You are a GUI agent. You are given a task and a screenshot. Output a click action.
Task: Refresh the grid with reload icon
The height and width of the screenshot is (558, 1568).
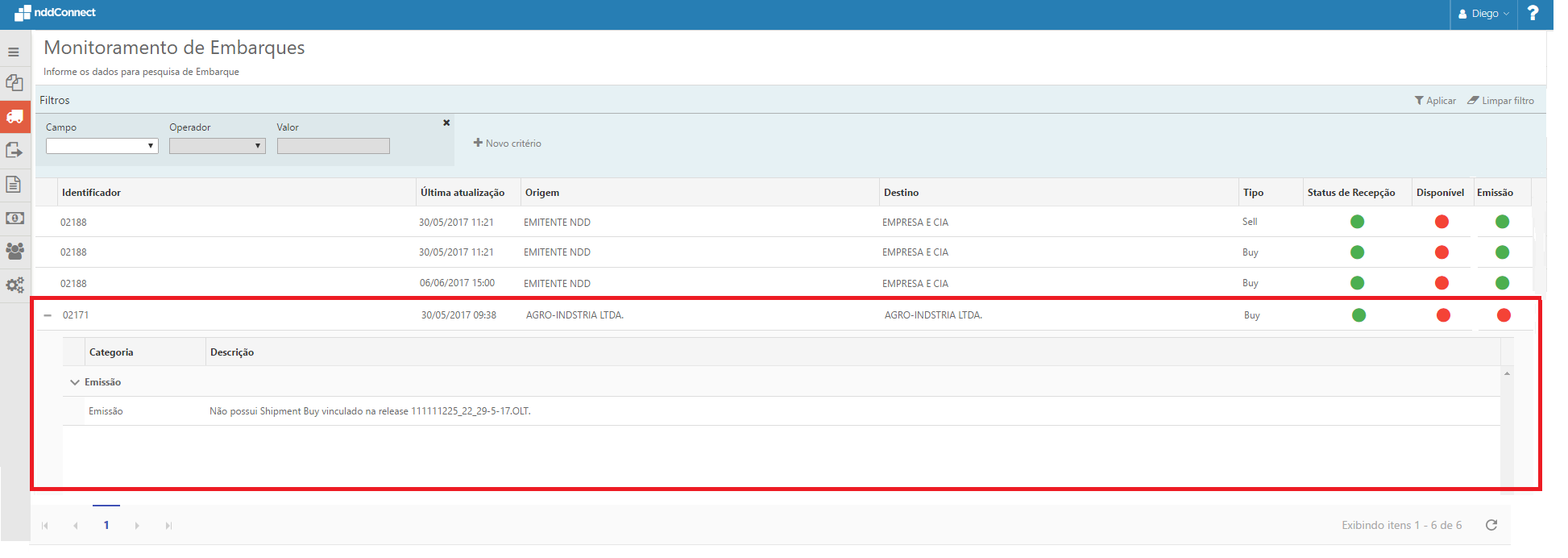point(1491,525)
